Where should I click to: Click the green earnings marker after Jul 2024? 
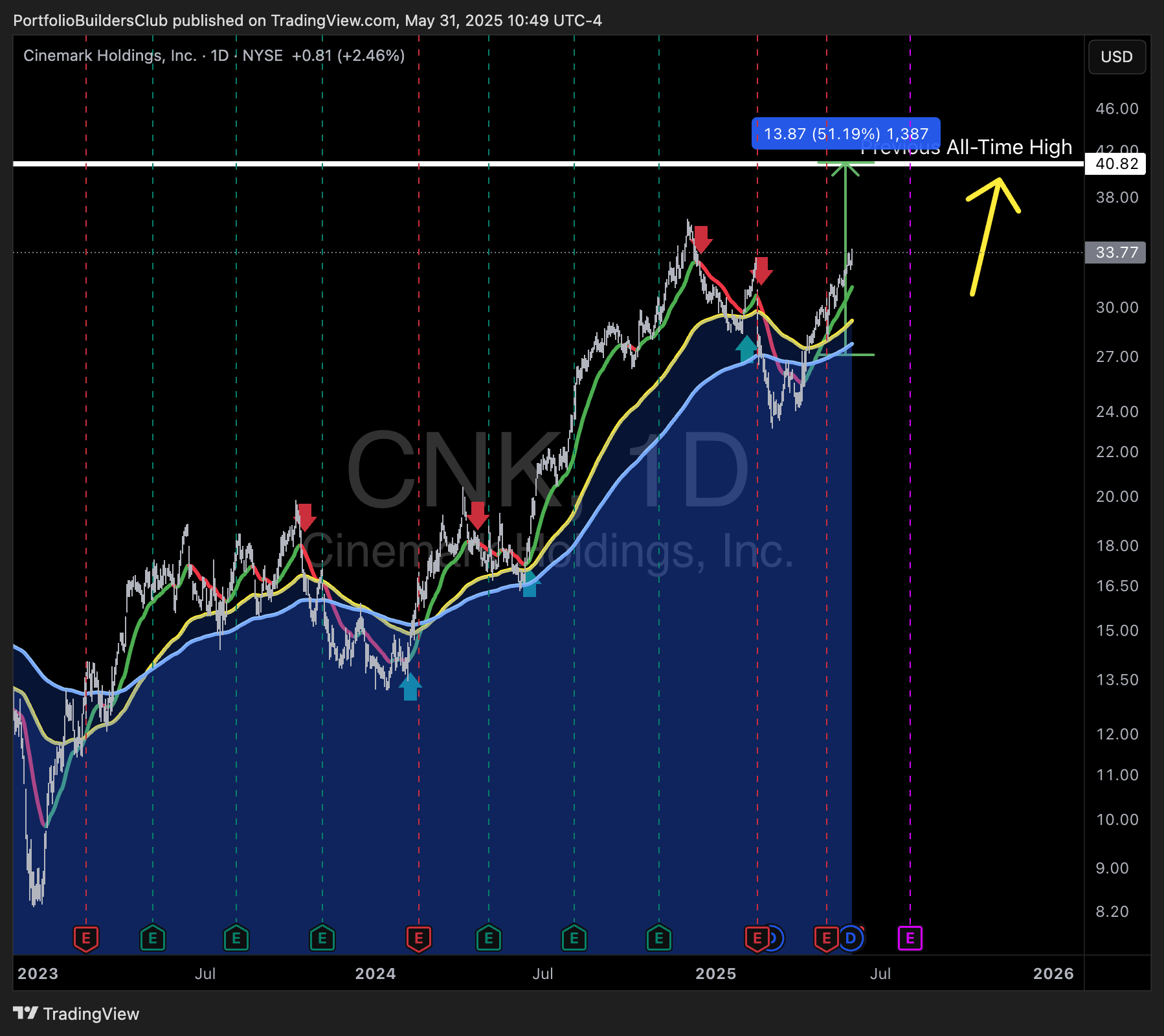(x=574, y=938)
